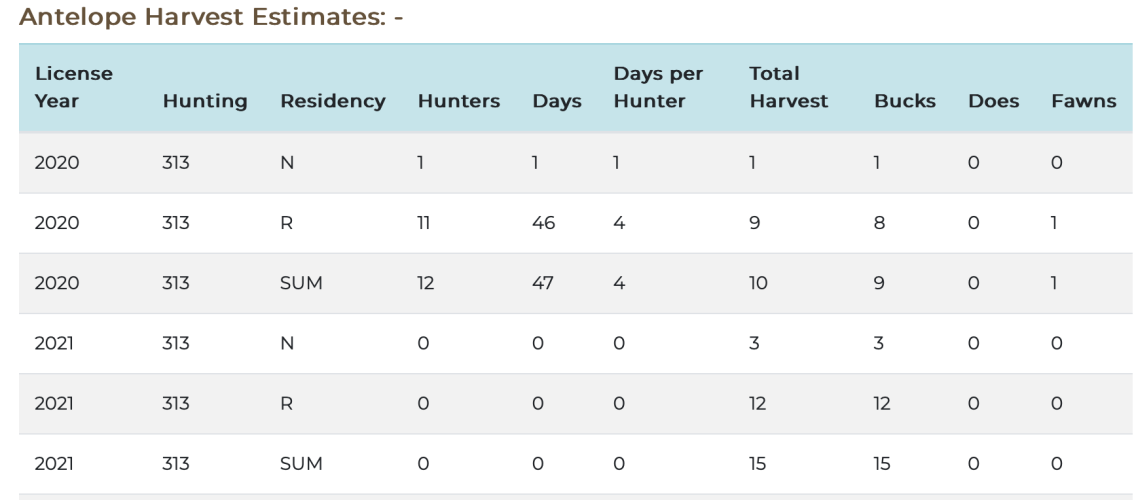Click the License Year column header
This screenshot has width=1134, height=500.
73,88
